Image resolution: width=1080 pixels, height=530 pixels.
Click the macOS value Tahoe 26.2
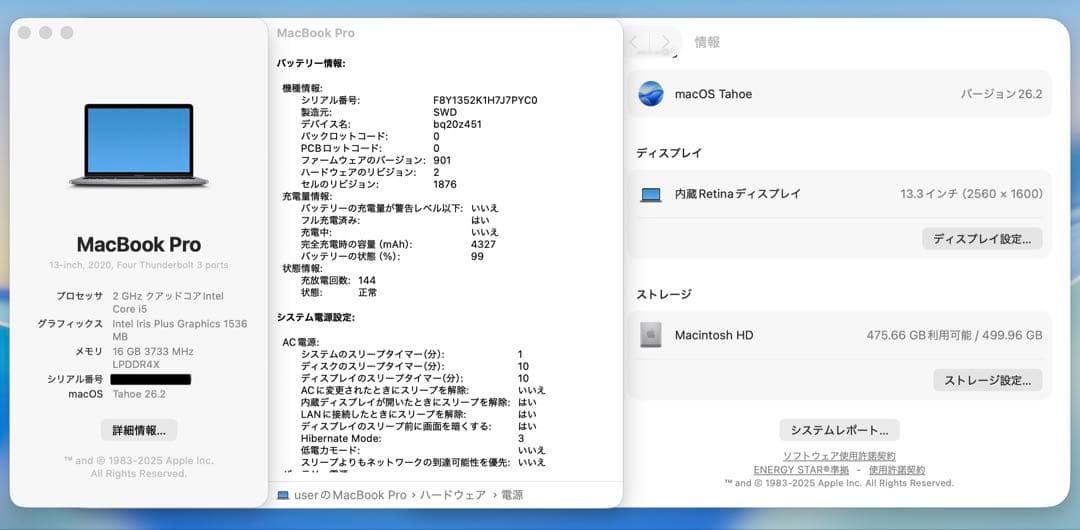(x=138, y=394)
